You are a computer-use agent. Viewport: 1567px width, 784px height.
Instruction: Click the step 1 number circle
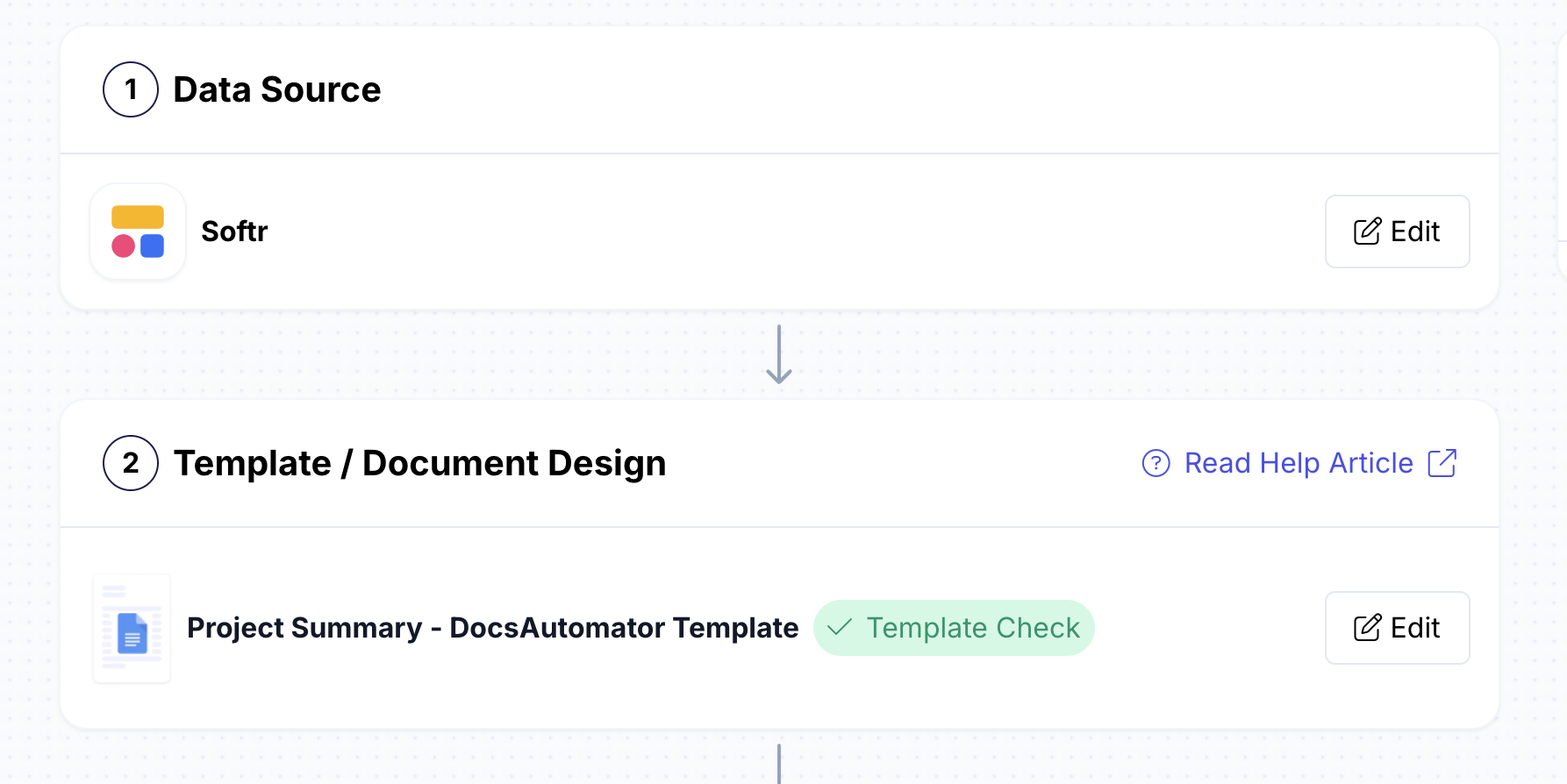tap(131, 89)
